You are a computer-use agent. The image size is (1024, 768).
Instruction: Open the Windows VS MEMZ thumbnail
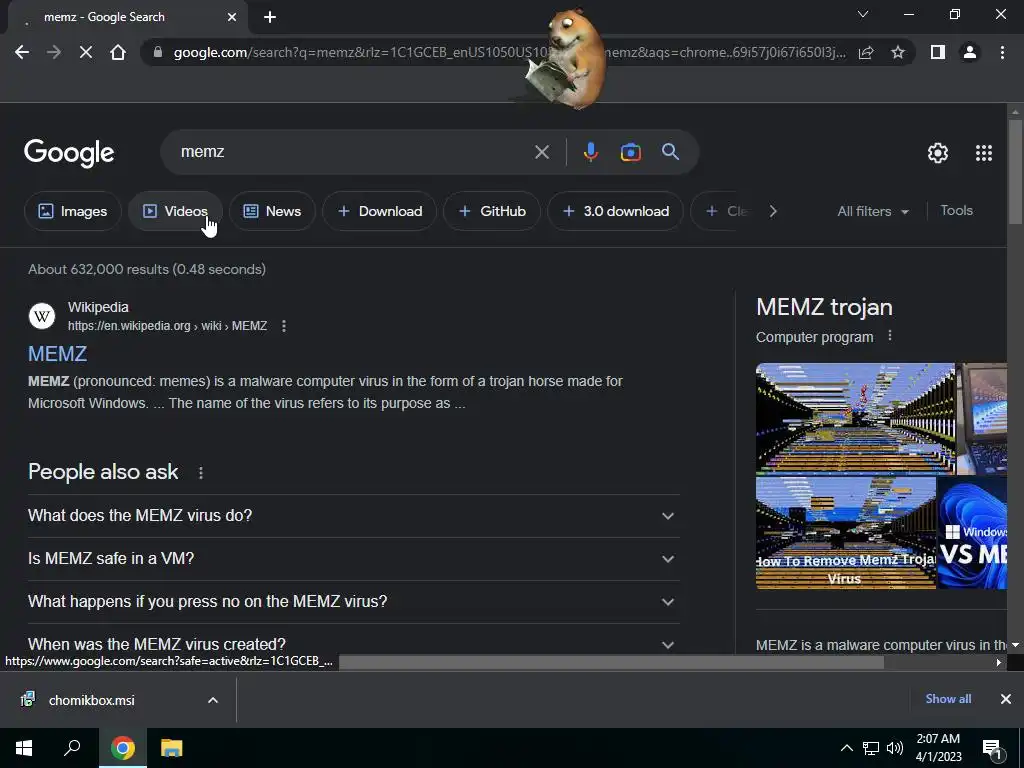click(x=972, y=533)
